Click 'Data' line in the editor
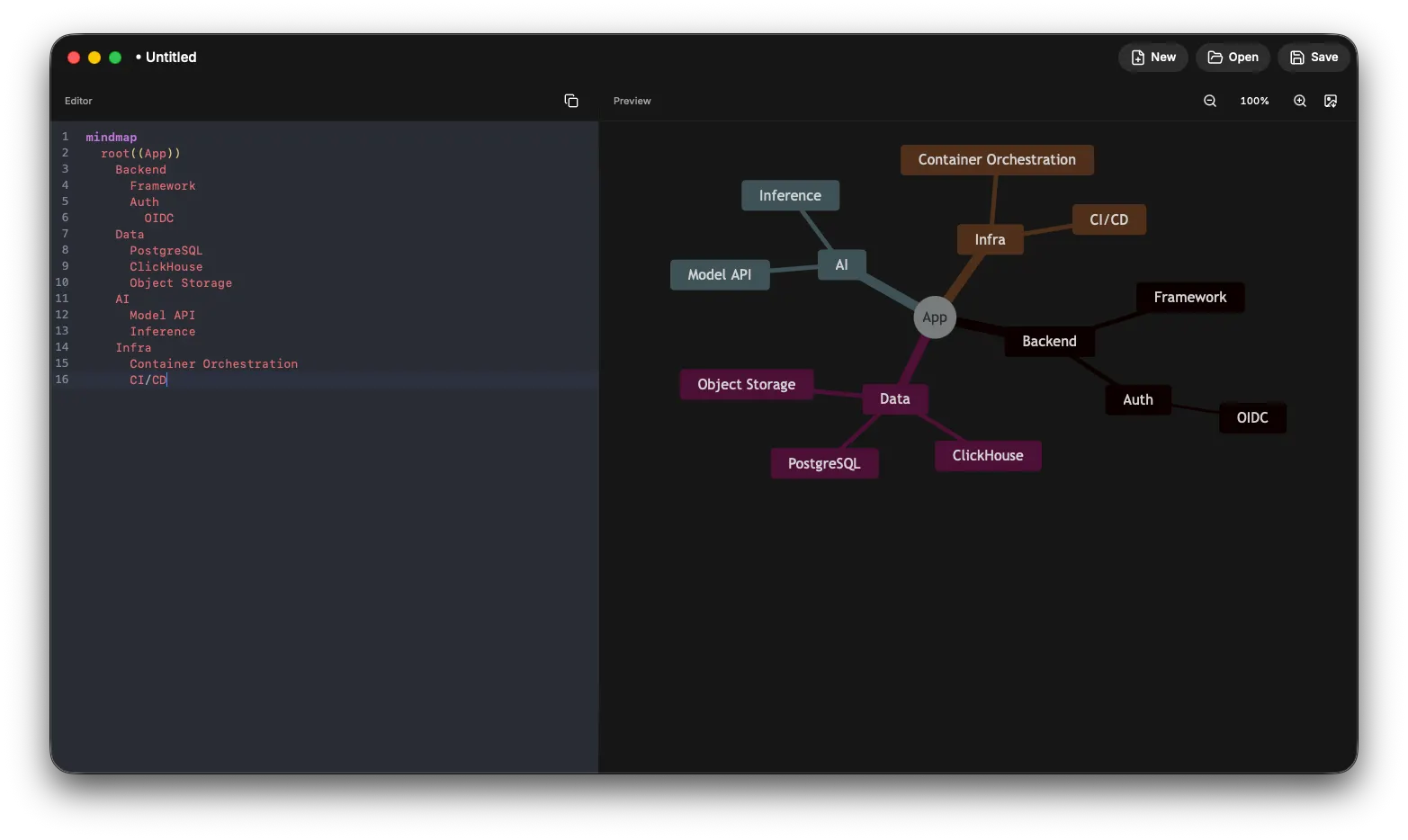The image size is (1408, 840). pyautogui.click(x=130, y=235)
